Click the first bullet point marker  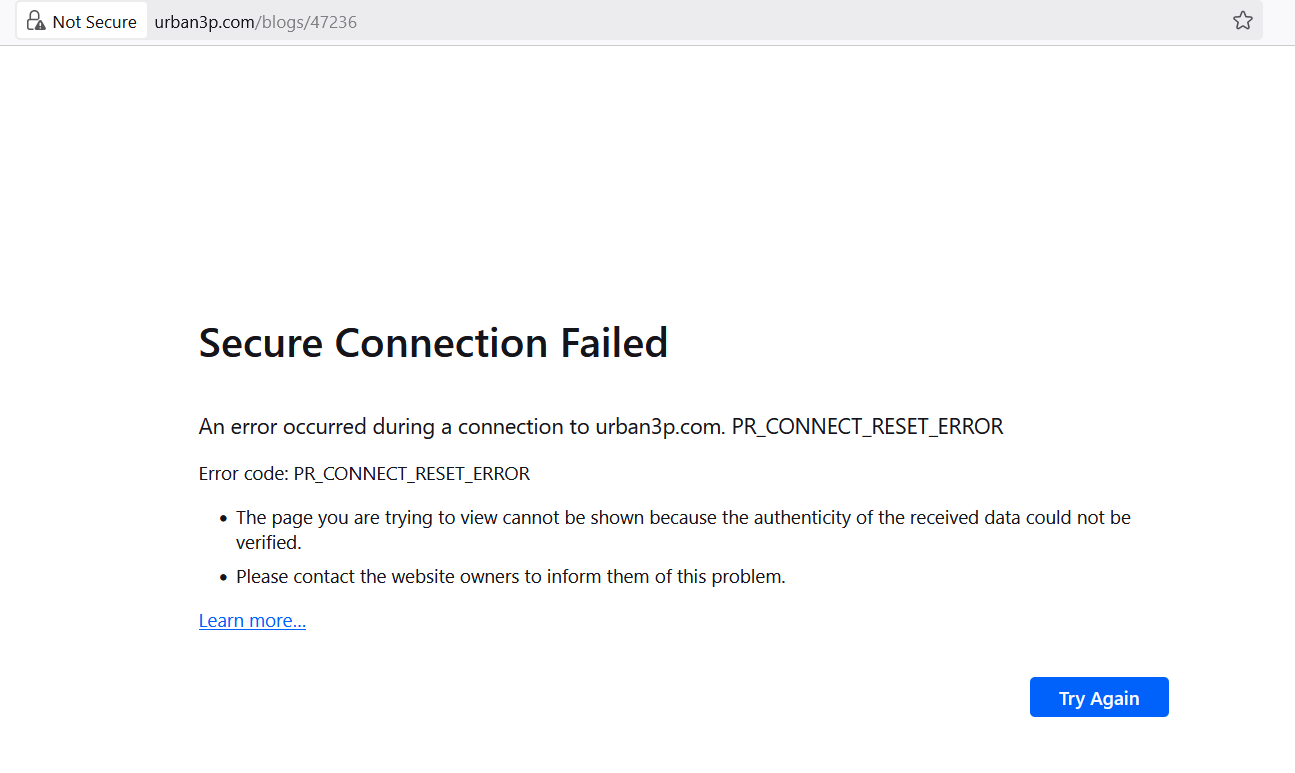click(x=224, y=519)
